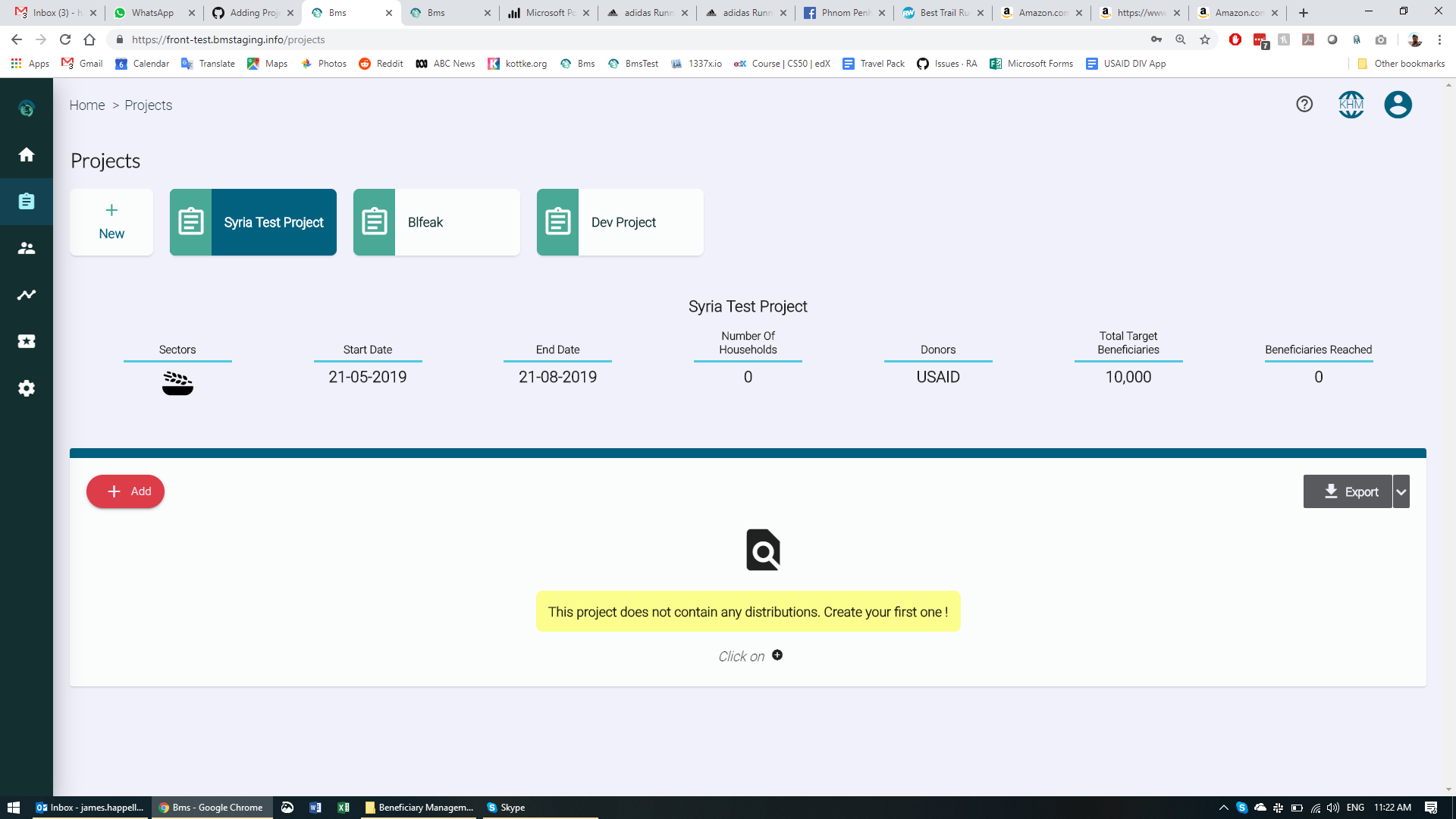Click the Export button
The width and height of the screenshot is (1456, 819).
pos(1348,492)
